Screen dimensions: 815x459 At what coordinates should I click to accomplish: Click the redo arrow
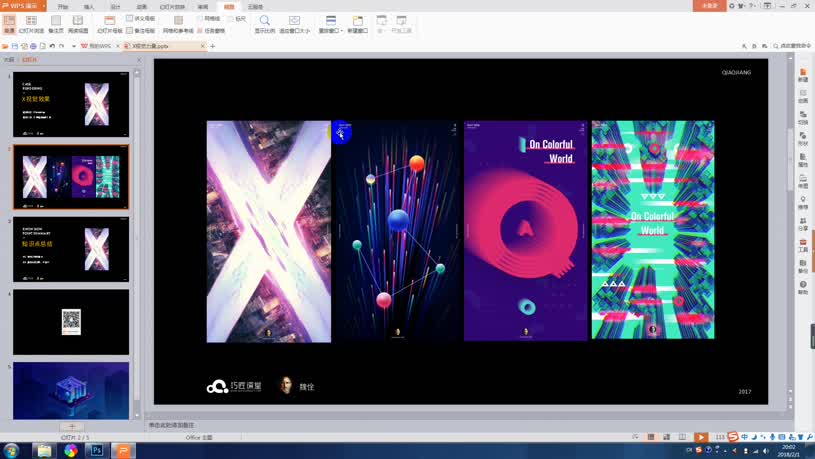click(x=61, y=46)
